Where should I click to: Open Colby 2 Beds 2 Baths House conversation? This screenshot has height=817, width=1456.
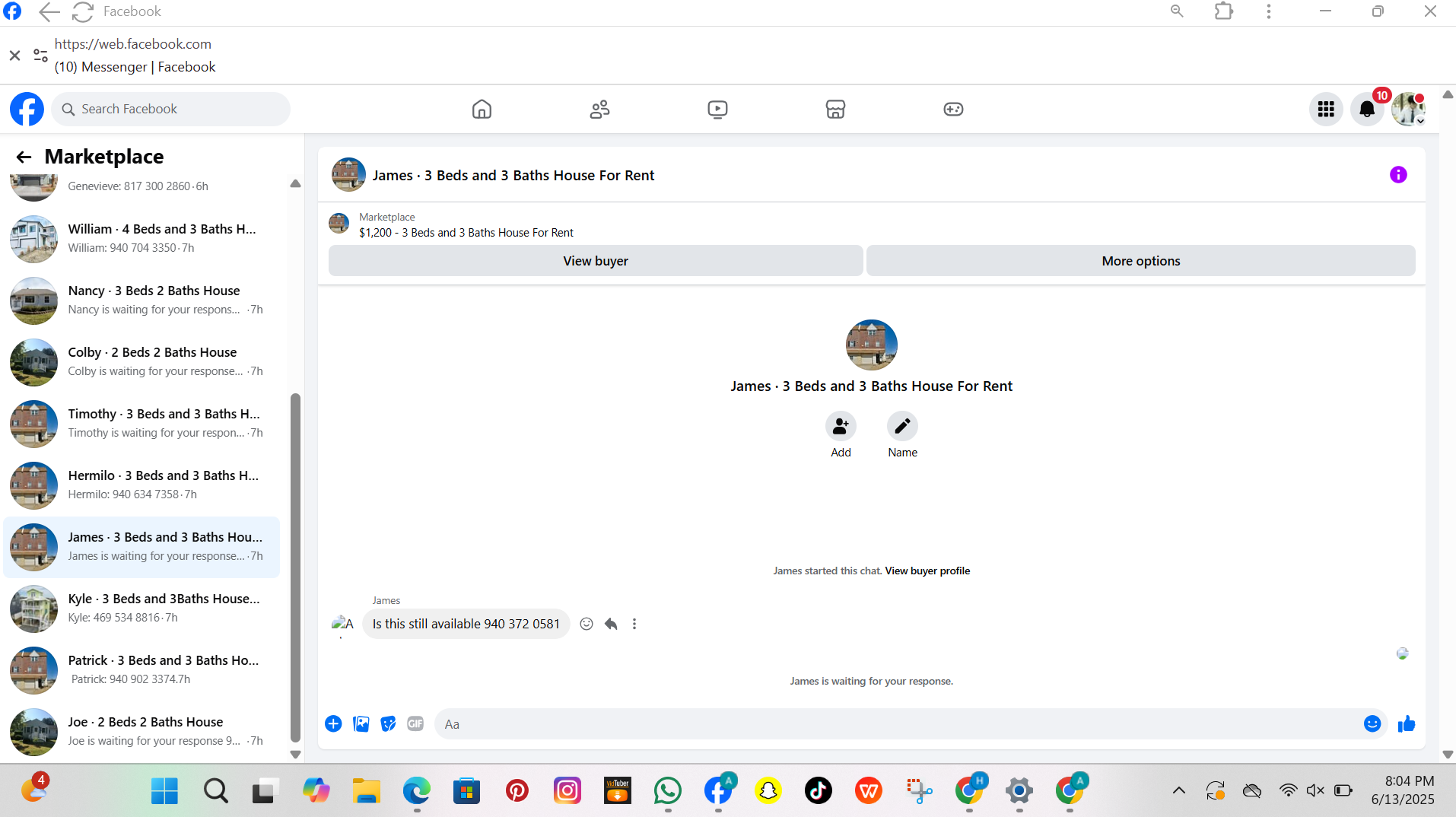coord(141,362)
